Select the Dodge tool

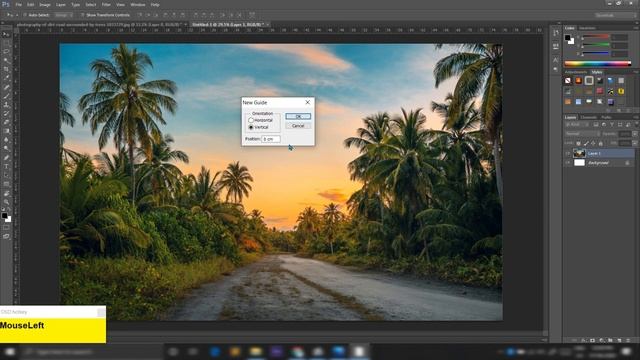coord(6,149)
